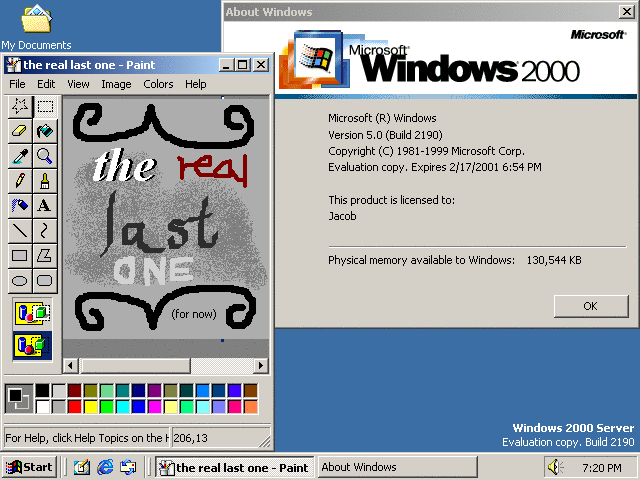
Task: Click the 'Version 5.0 (Build 2190)' text
Action: pyautogui.click(x=385, y=135)
